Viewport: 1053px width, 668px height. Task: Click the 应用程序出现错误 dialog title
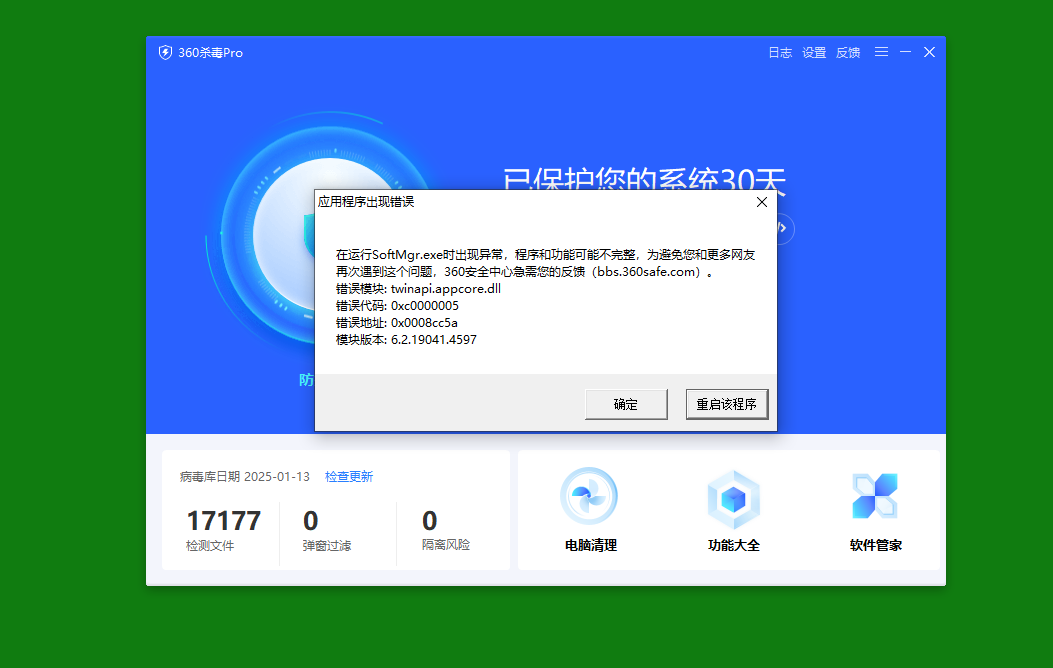click(x=366, y=202)
